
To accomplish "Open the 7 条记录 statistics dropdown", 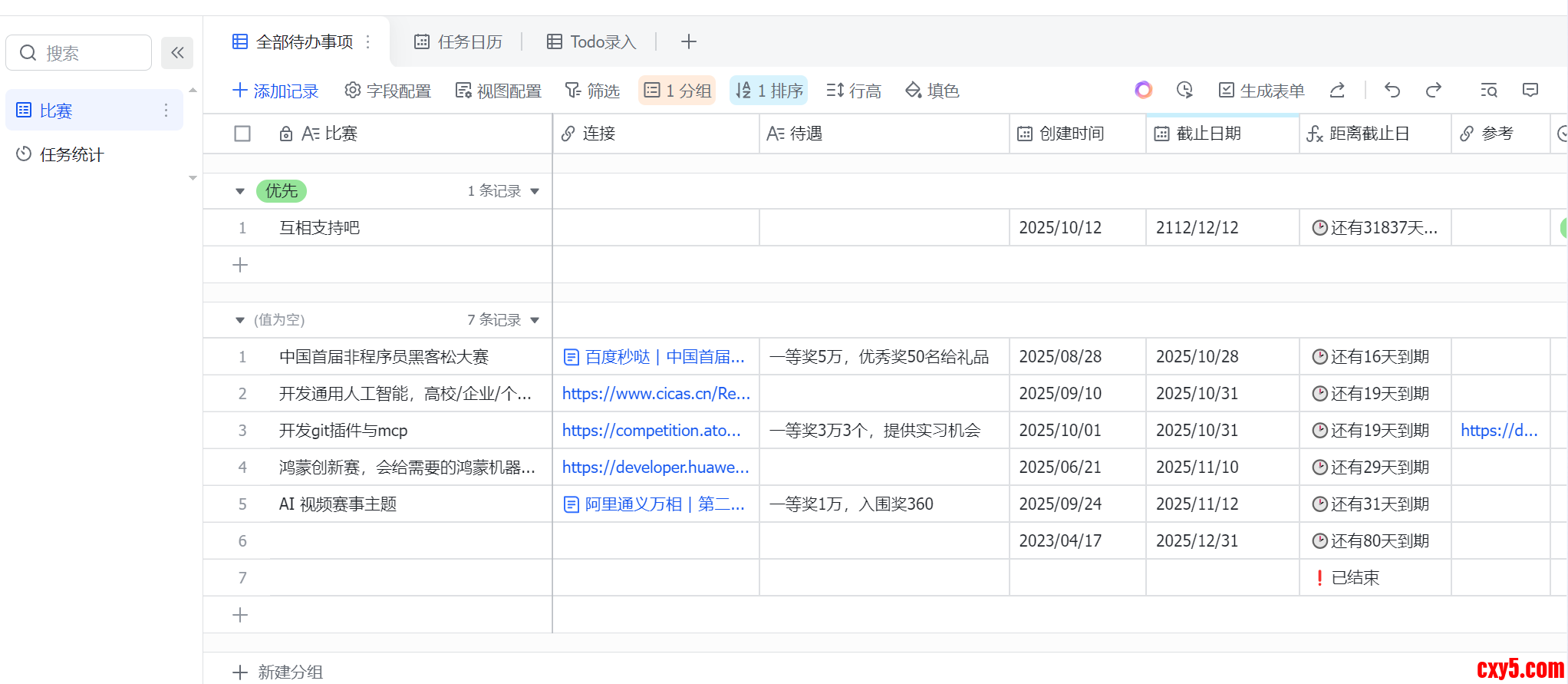I will tap(503, 320).
